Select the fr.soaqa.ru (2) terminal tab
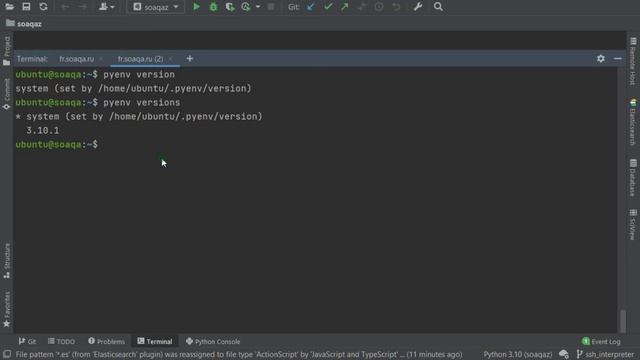The height and width of the screenshot is (360, 640). [x=140, y=59]
